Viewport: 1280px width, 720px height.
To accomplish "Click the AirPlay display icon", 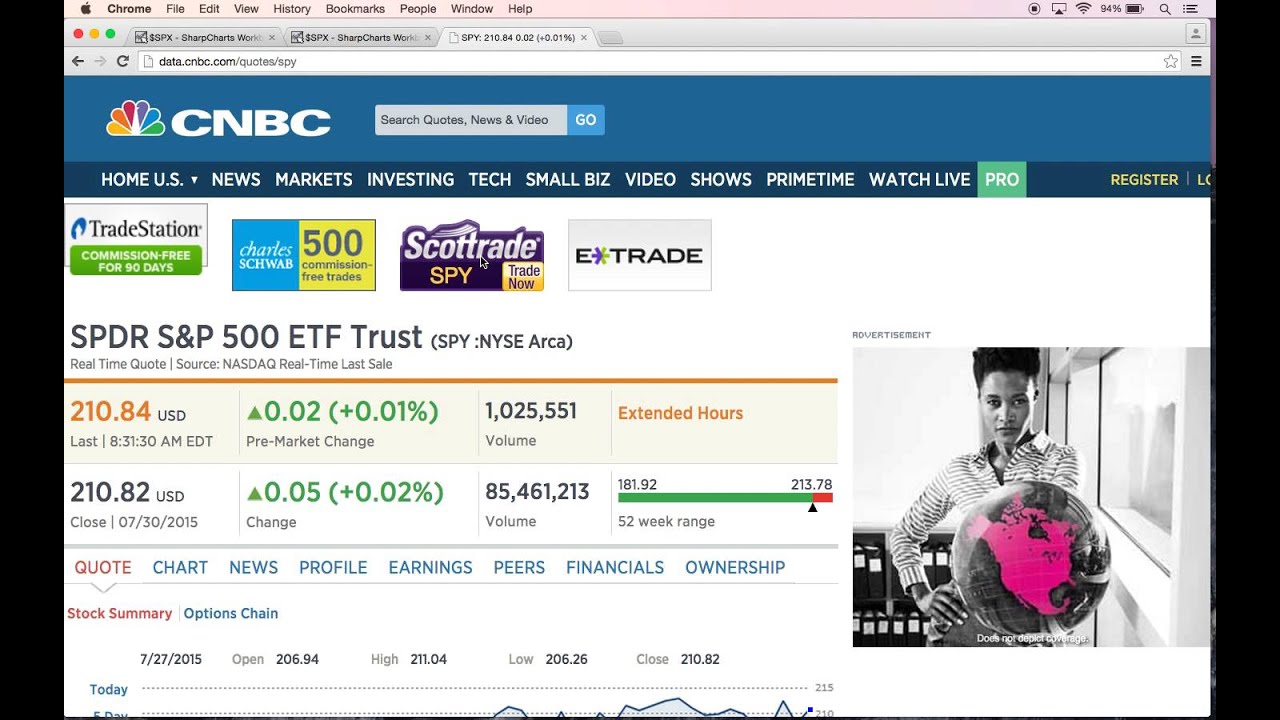I will click(x=1059, y=9).
